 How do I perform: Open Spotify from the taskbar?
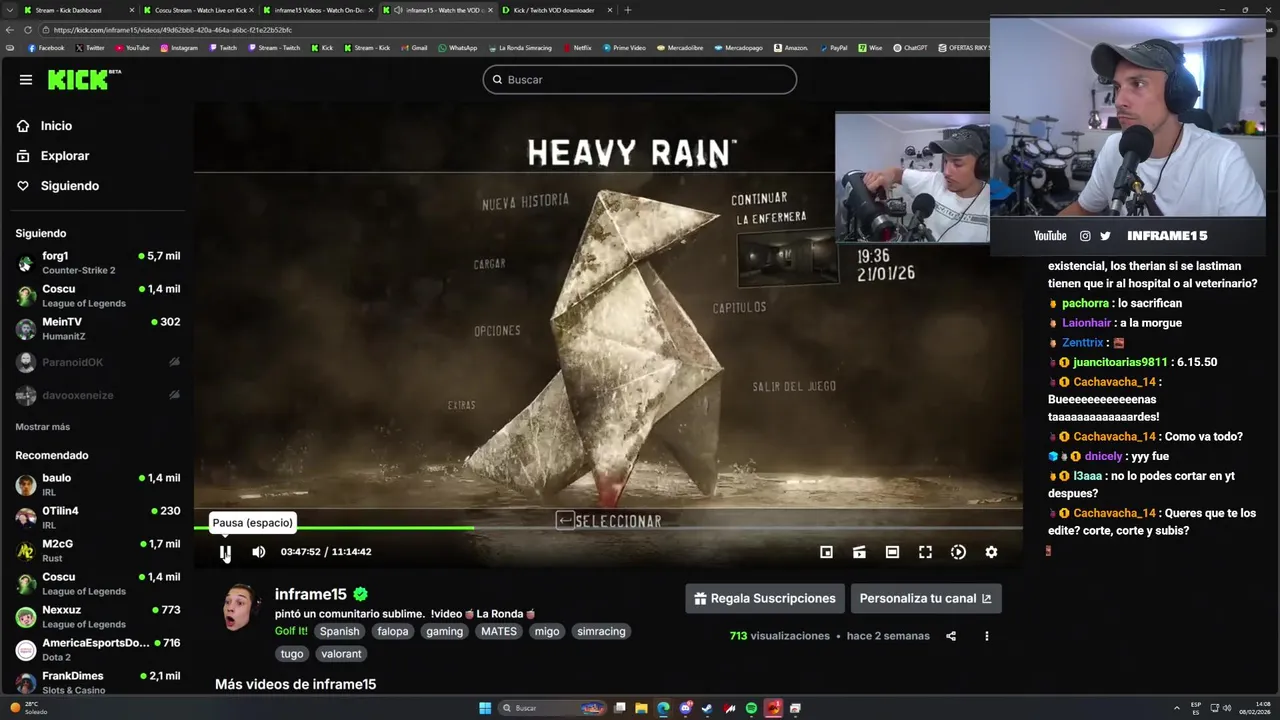coord(751,708)
